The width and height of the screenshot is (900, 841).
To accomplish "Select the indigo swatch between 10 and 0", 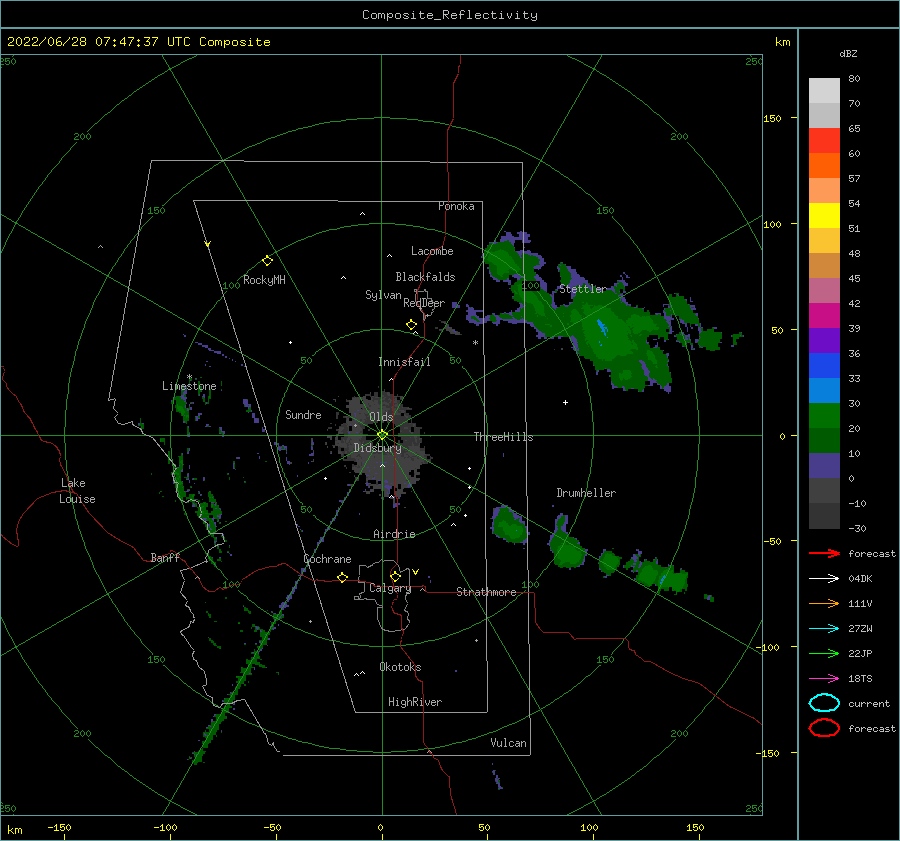I will (x=824, y=466).
